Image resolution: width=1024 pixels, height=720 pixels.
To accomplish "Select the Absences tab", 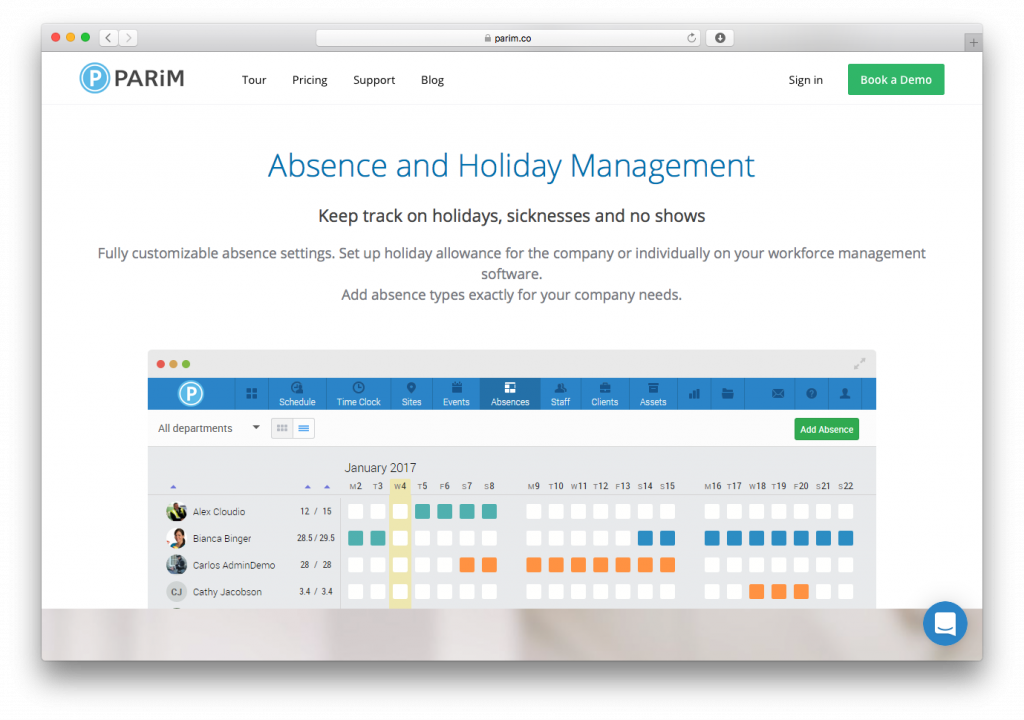I will coord(510,393).
